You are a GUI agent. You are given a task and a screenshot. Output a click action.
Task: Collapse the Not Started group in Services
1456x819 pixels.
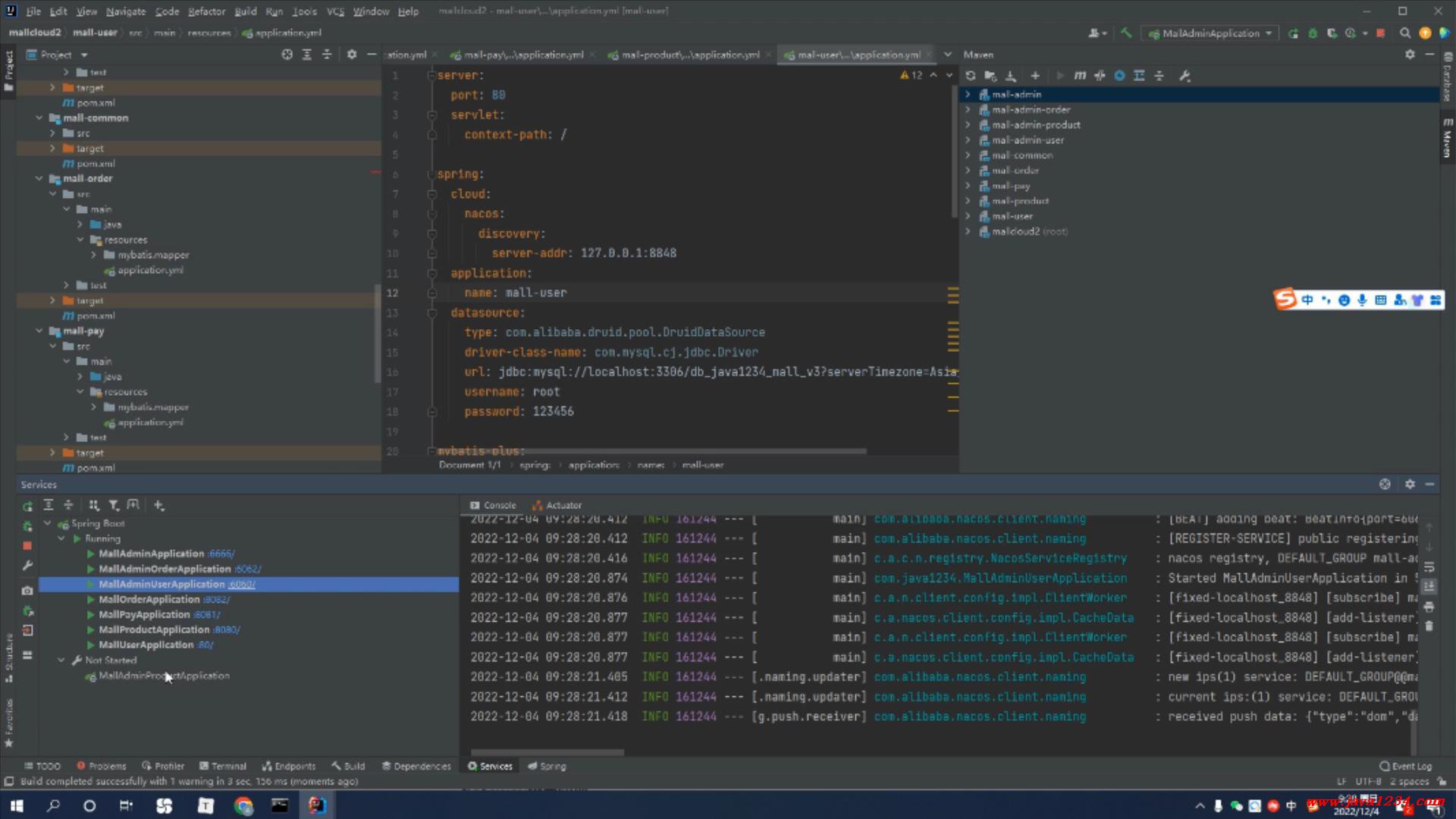pyautogui.click(x=61, y=661)
